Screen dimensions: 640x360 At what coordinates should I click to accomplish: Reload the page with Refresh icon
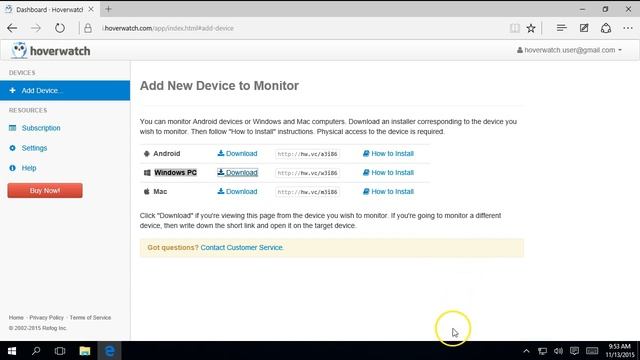[x=60, y=28]
